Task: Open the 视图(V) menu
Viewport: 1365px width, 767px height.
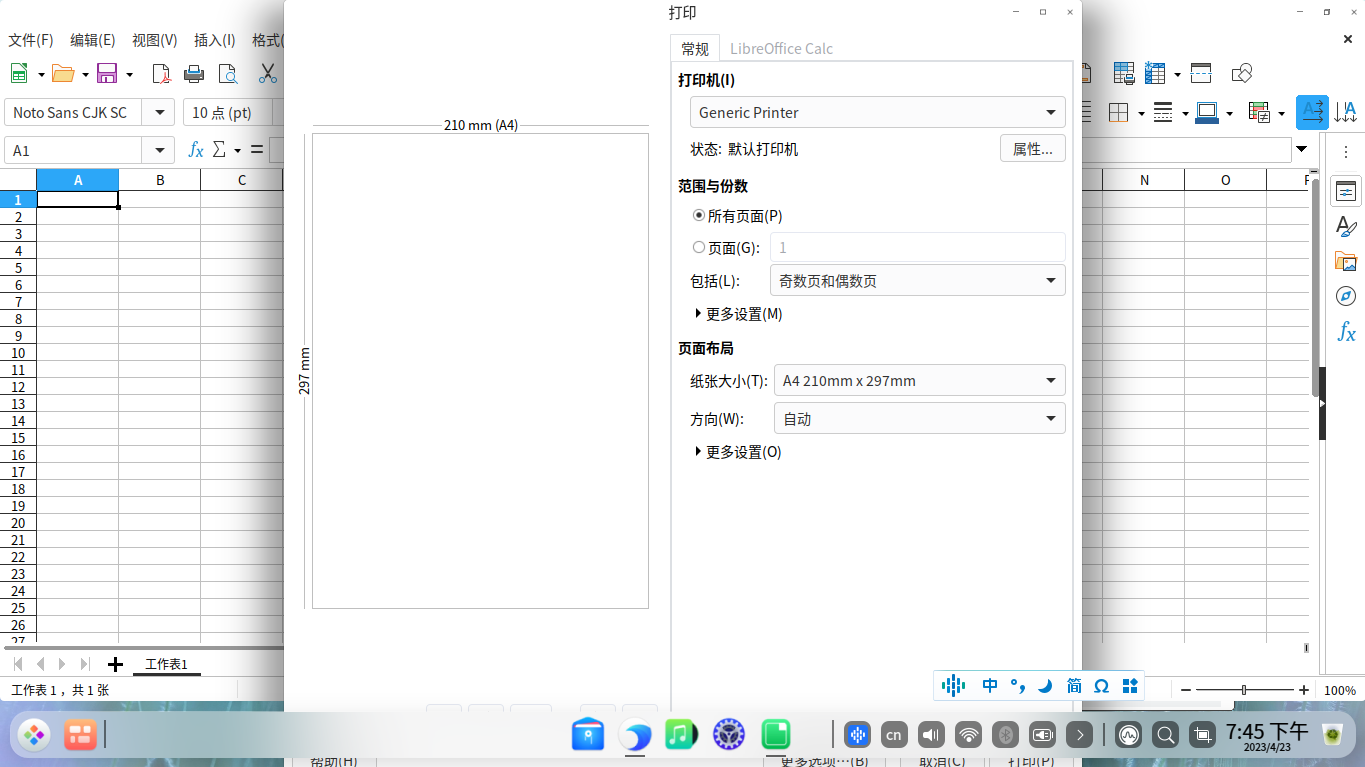Action: (155, 40)
